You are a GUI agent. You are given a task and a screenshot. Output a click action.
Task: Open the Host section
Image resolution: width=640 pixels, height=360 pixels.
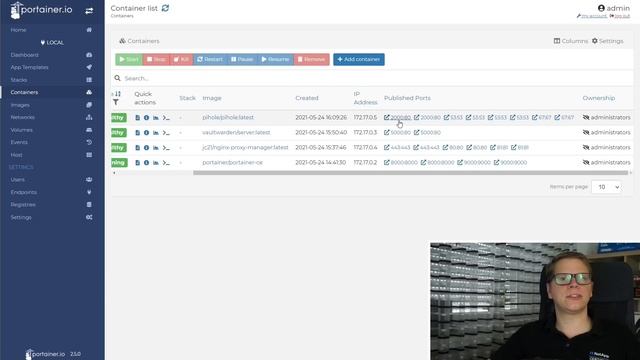pyautogui.click(x=16, y=155)
